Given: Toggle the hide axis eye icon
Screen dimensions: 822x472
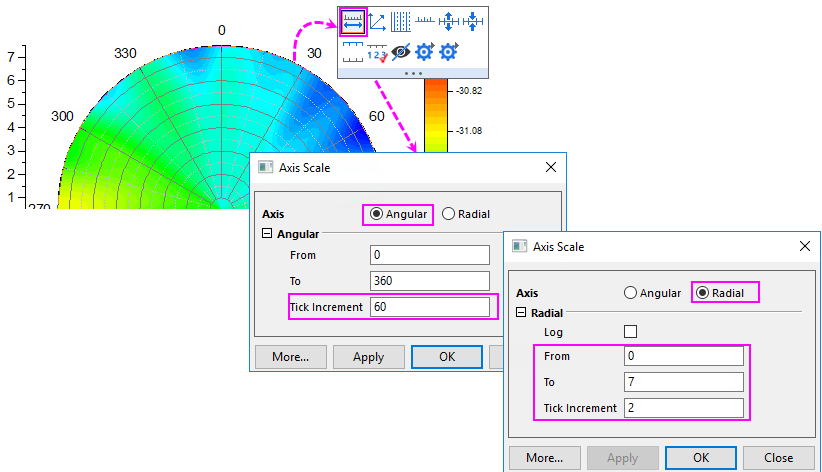Looking at the screenshot, I should tap(400, 52).
